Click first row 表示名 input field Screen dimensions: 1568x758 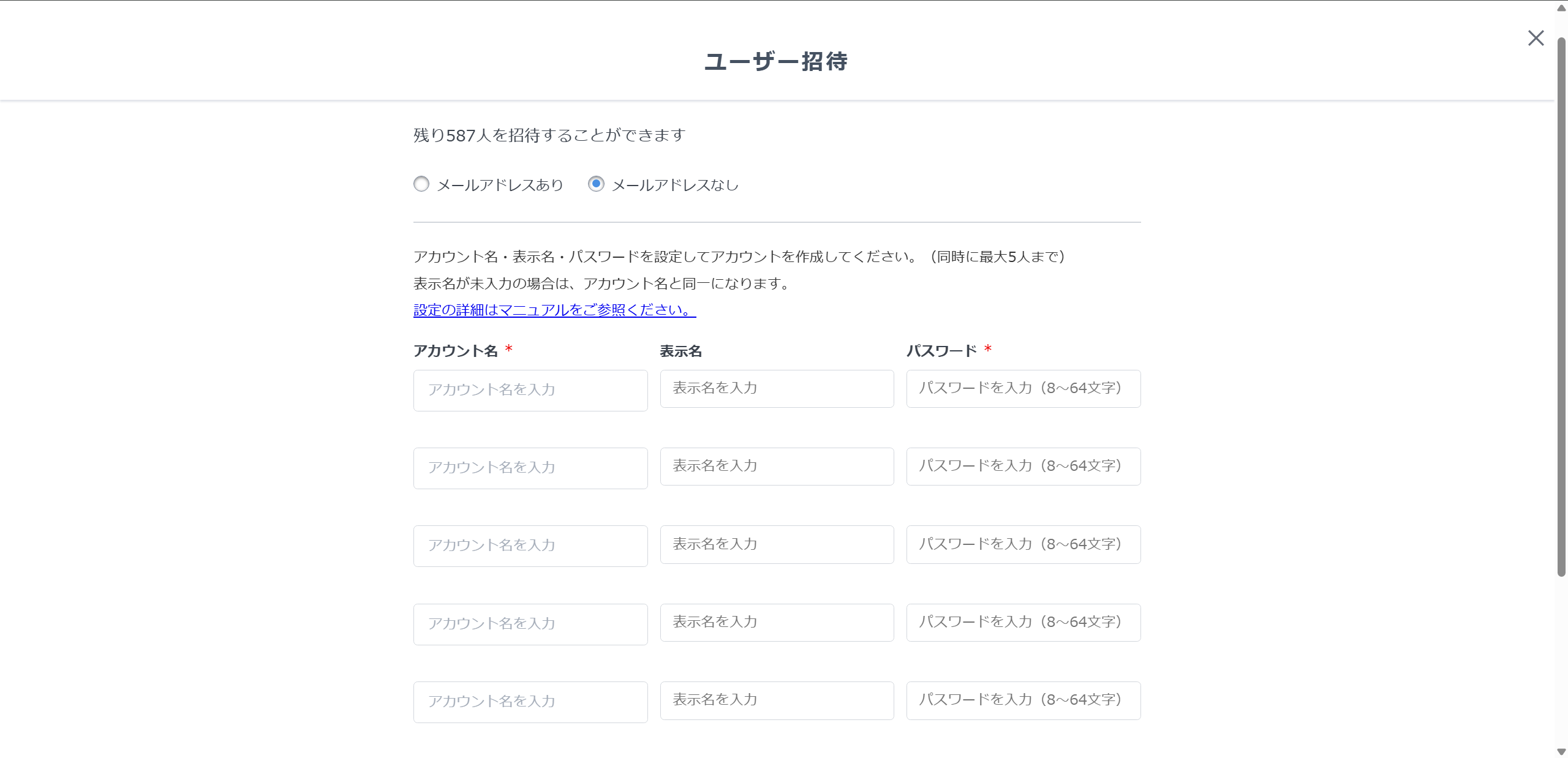click(777, 388)
